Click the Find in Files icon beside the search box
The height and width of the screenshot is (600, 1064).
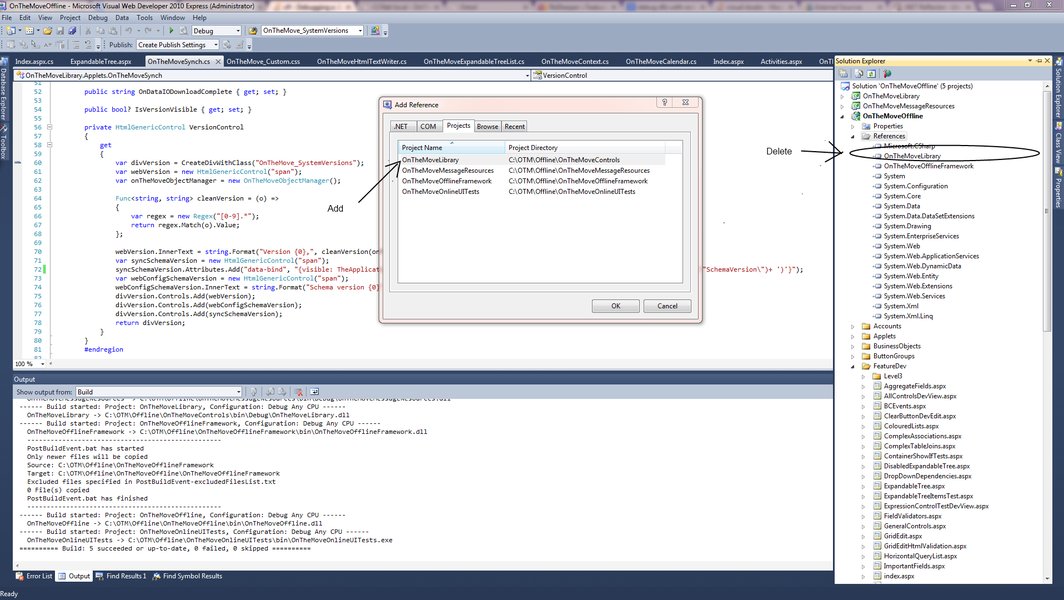(x=252, y=31)
